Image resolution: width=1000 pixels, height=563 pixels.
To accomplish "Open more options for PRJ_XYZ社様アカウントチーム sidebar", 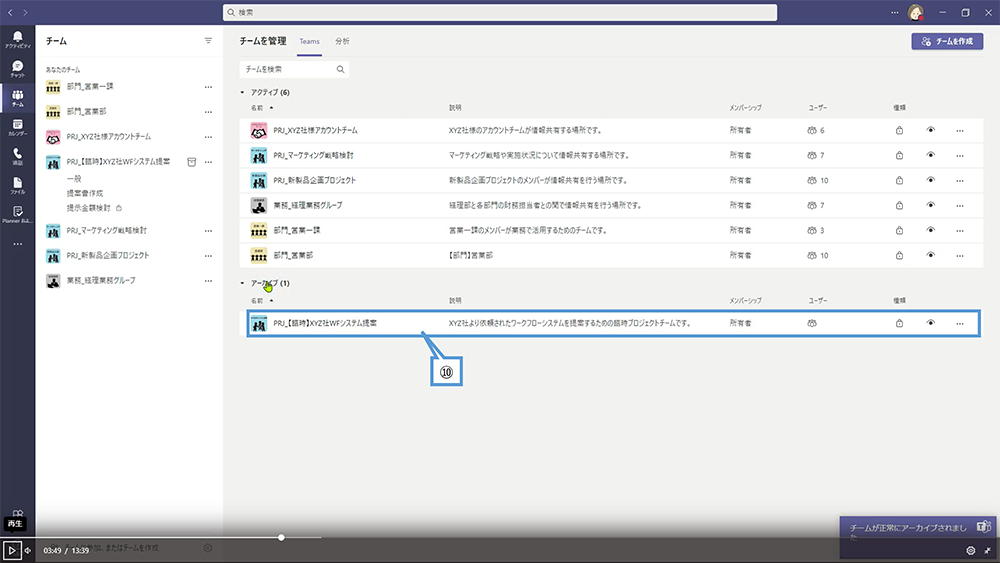I will point(209,136).
